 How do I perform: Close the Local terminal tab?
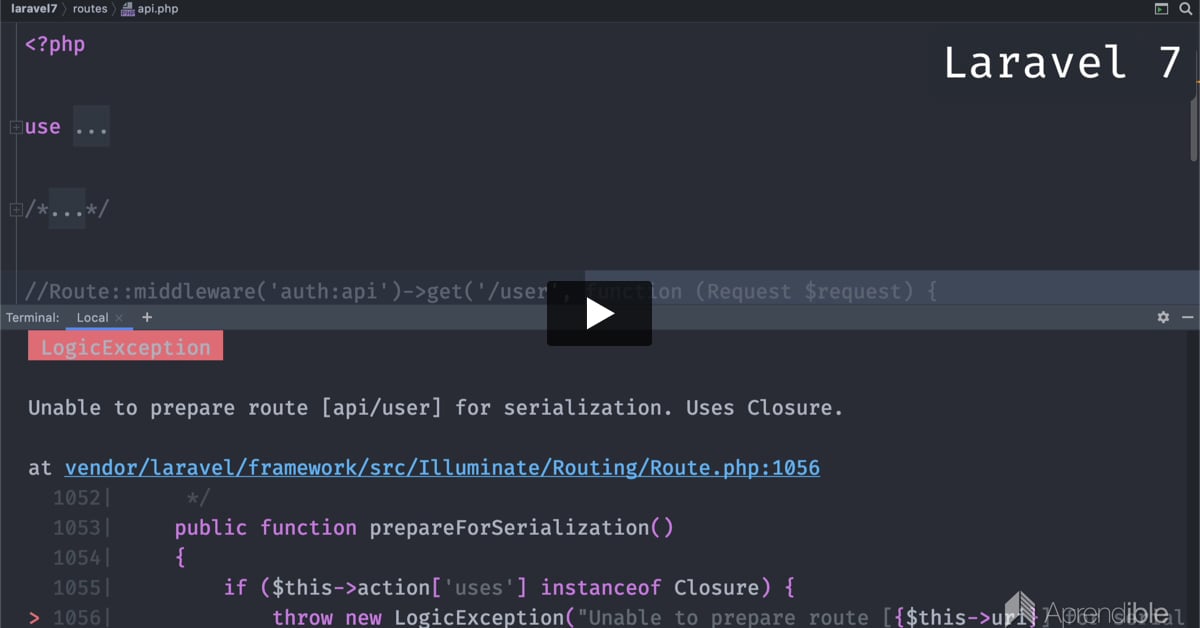119,318
